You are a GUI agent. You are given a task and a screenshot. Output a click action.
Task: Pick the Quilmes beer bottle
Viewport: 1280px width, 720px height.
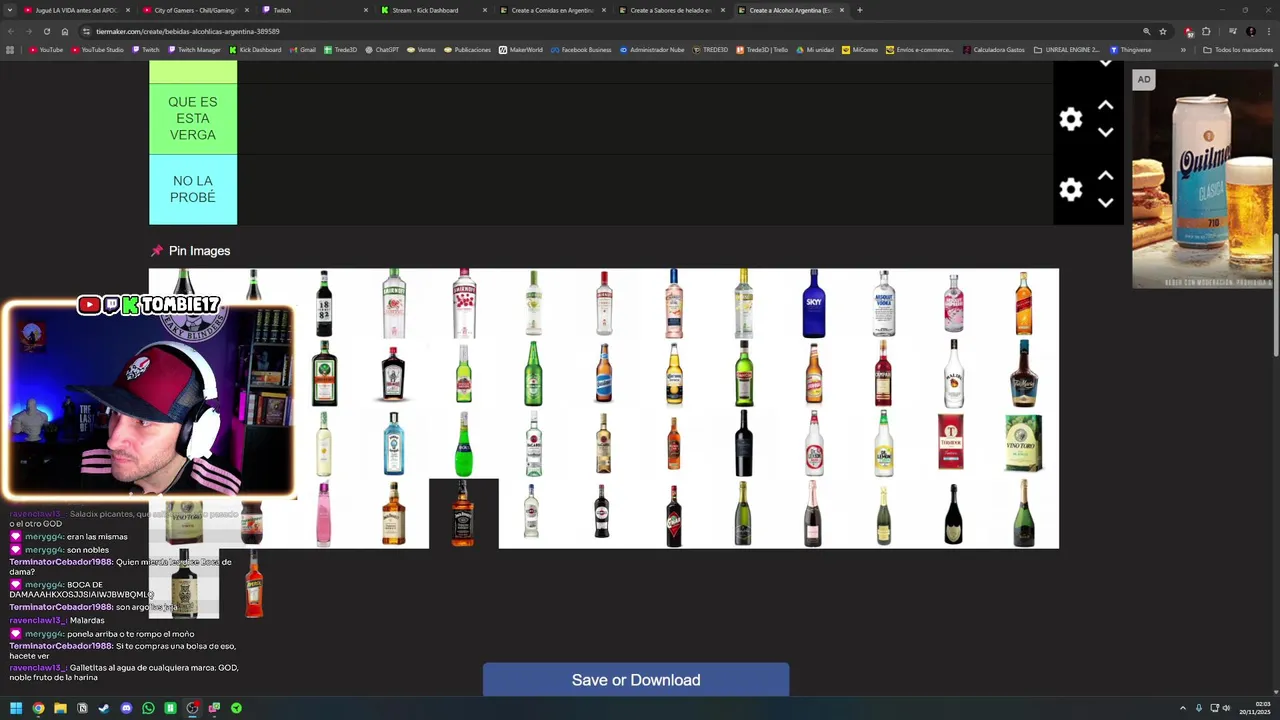tap(604, 373)
